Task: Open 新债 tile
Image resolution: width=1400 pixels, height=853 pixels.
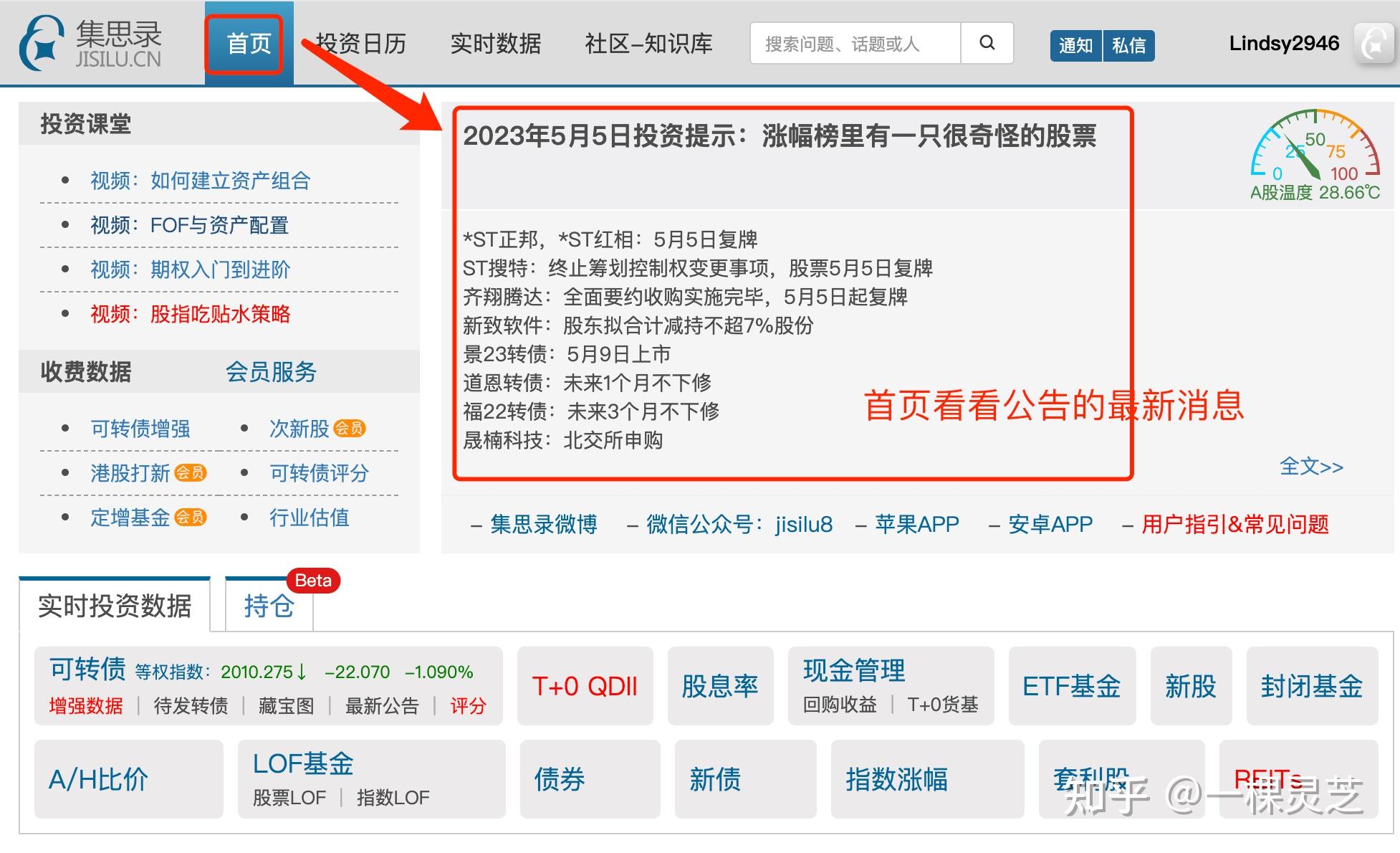Action: pos(745,779)
